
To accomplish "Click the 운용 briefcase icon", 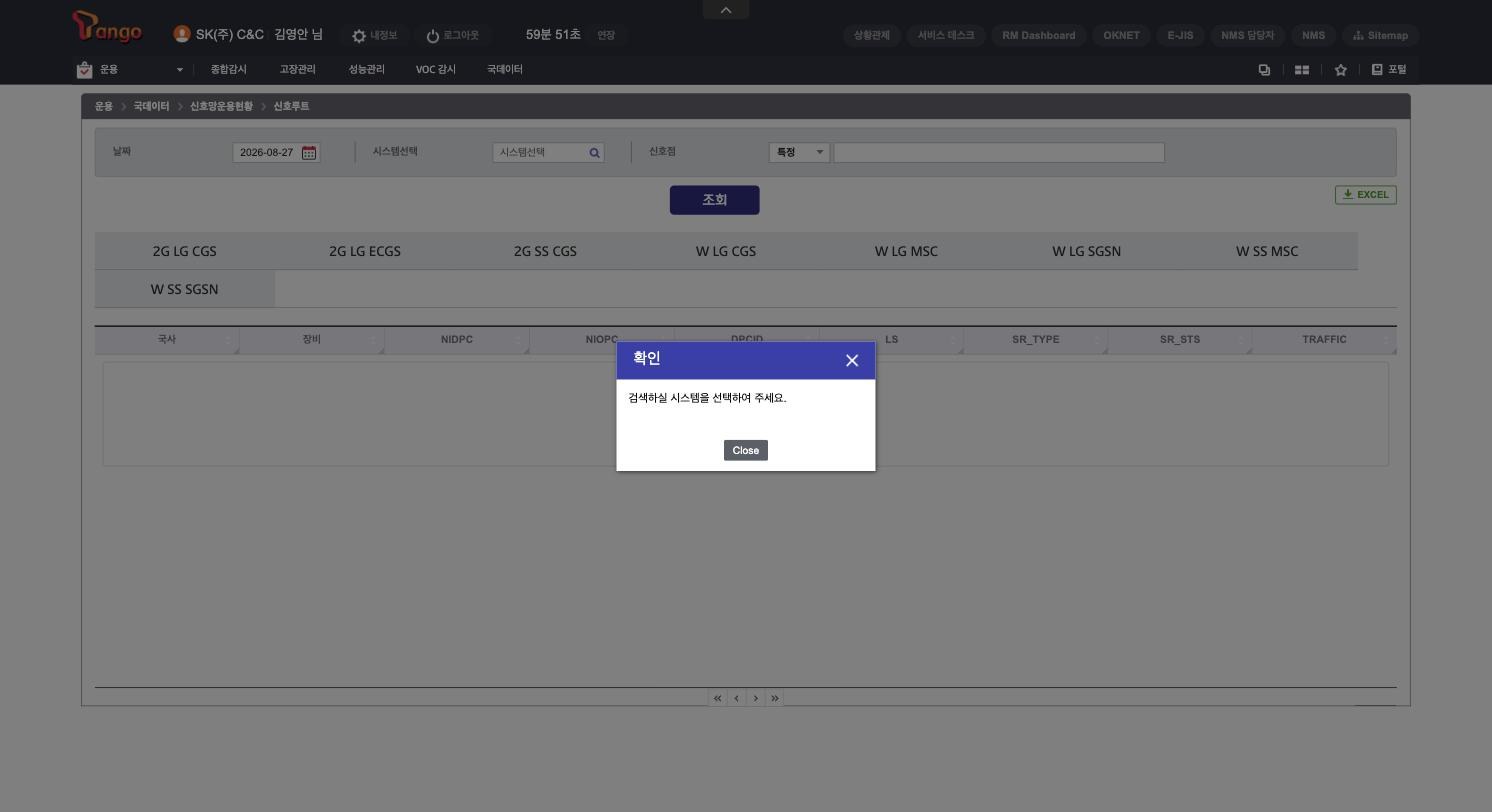I will 84,70.
